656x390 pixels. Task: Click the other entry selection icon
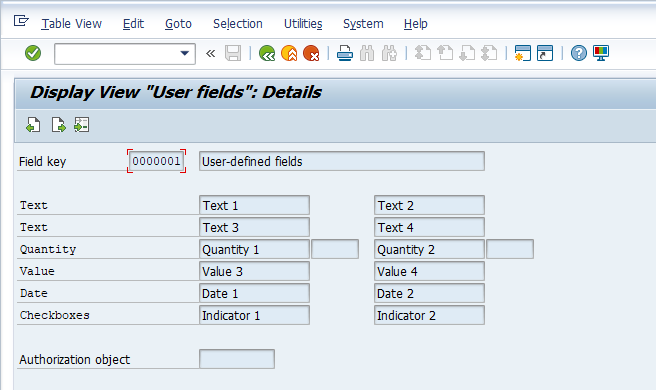pyautogui.click(x=82, y=125)
